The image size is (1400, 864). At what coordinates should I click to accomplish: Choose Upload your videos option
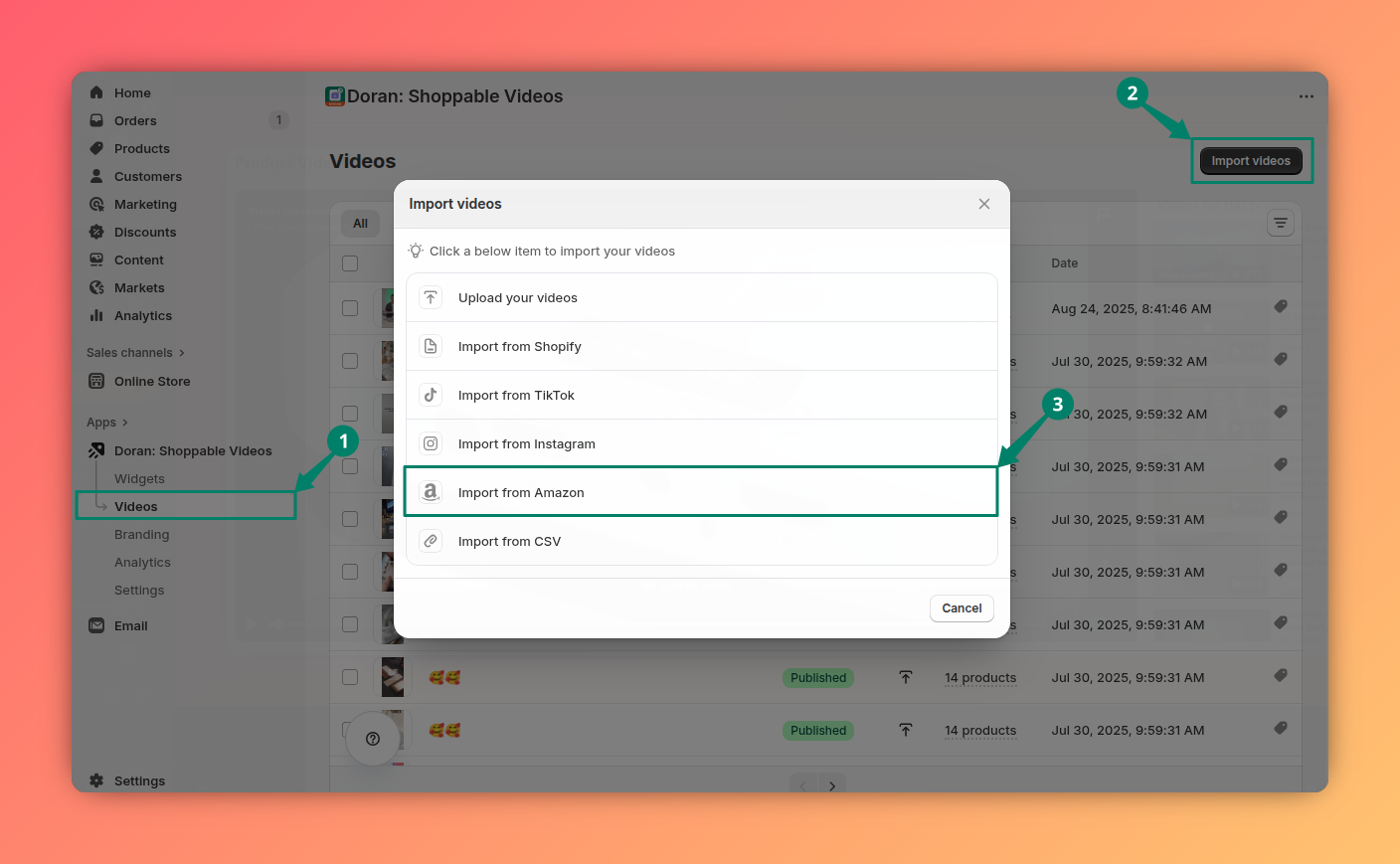(701, 297)
